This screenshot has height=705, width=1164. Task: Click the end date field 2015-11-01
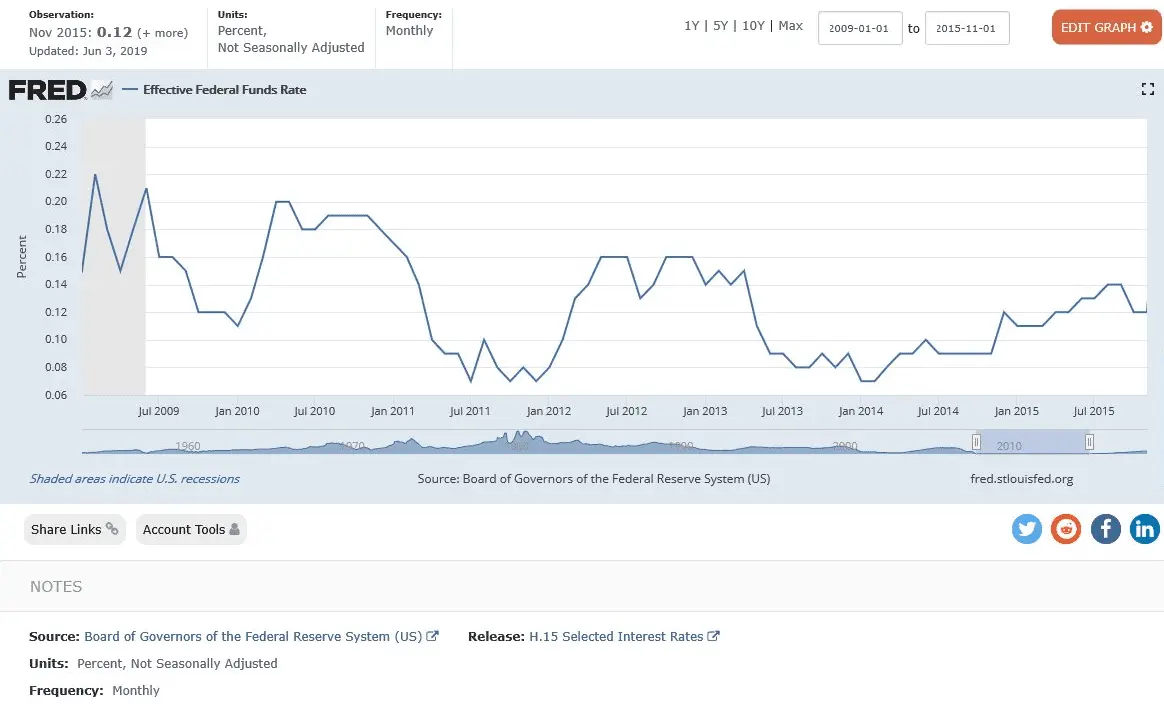click(x=967, y=29)
